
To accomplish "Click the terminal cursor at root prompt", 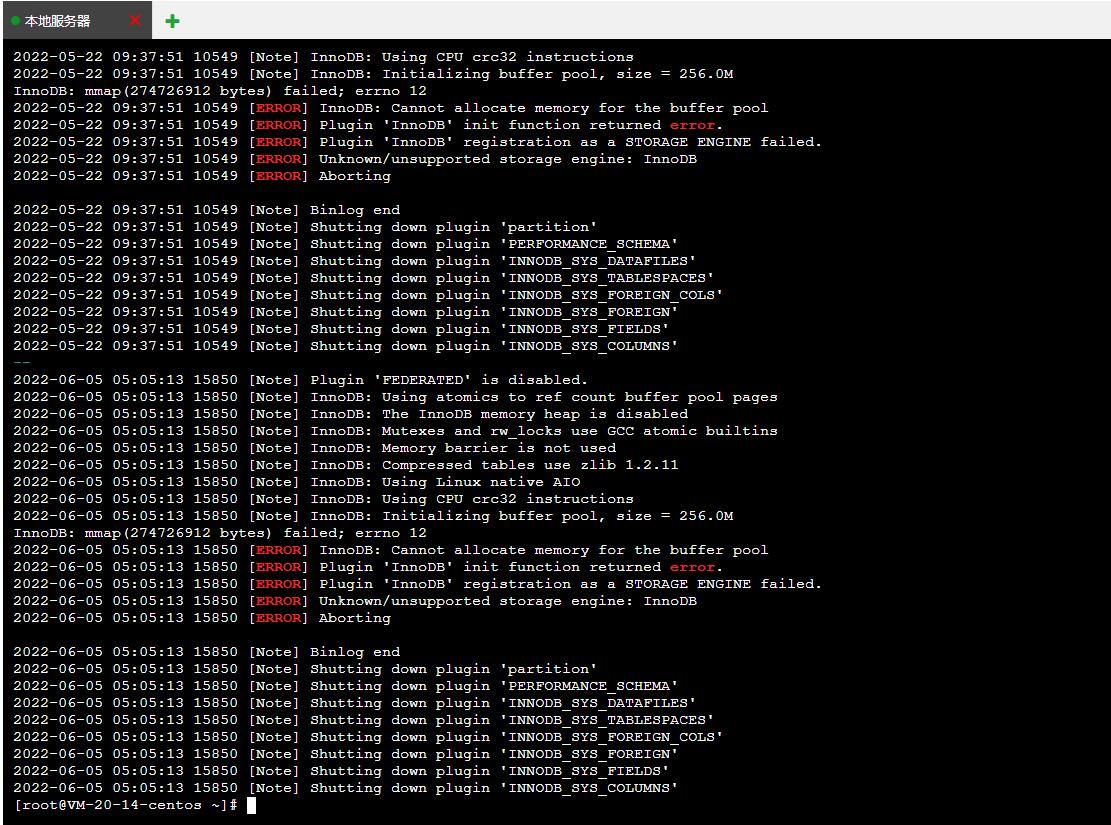I will (251, 805).
